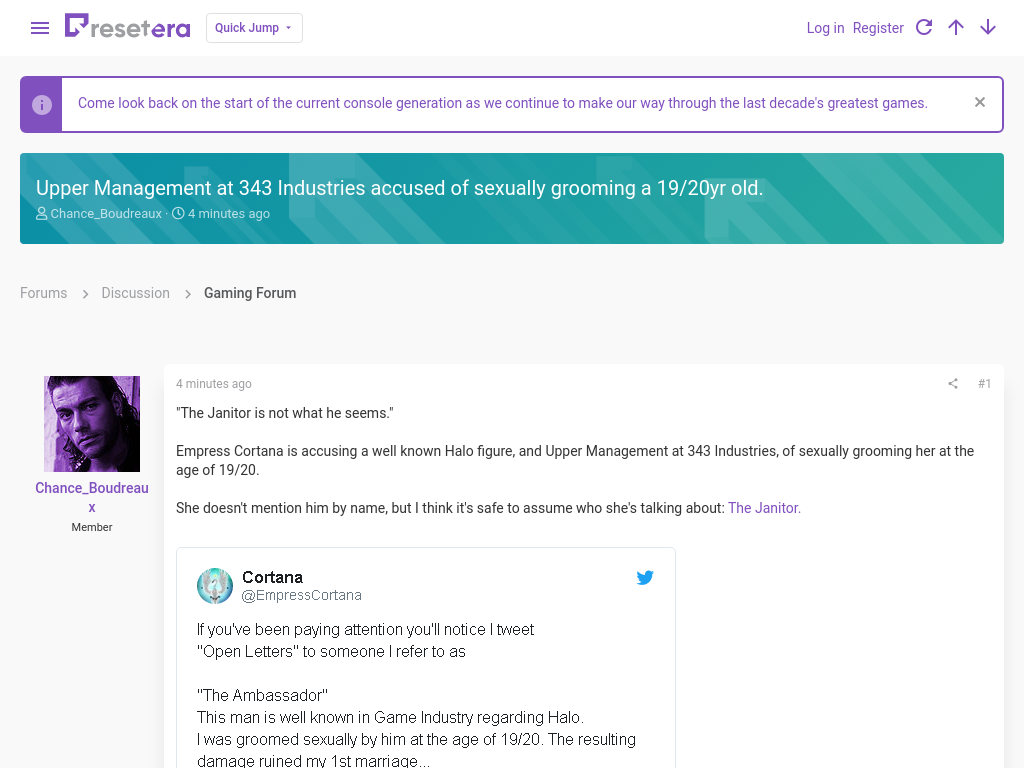Click the Twitter bird icon
Viewport: 1024px width, 768px height.
tap(645, 577)
